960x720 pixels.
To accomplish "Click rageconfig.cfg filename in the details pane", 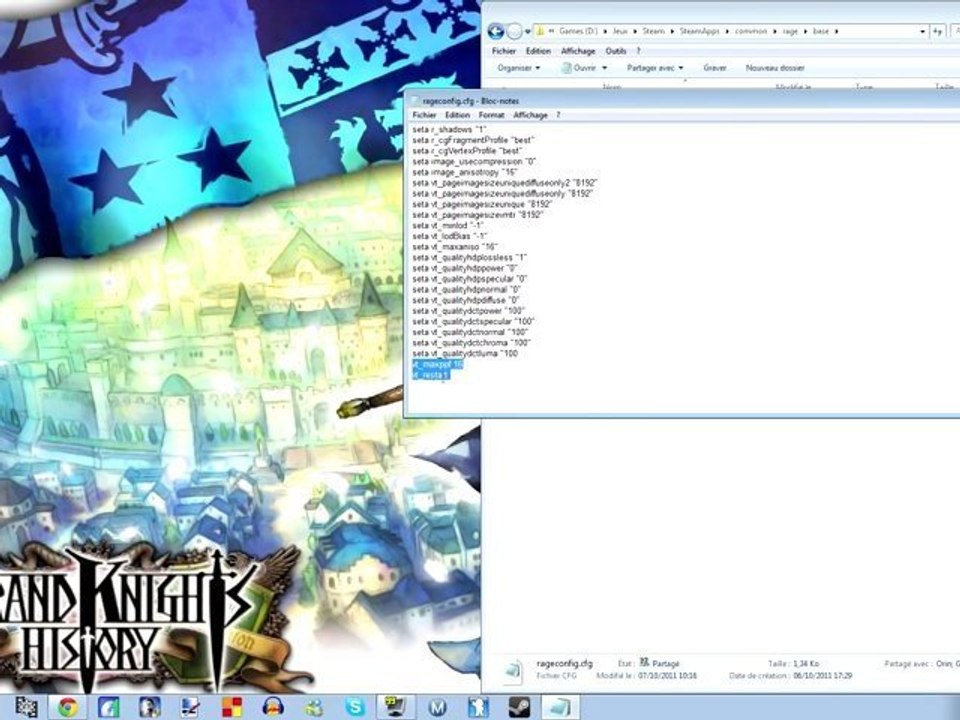I will [x=564, y=664].
